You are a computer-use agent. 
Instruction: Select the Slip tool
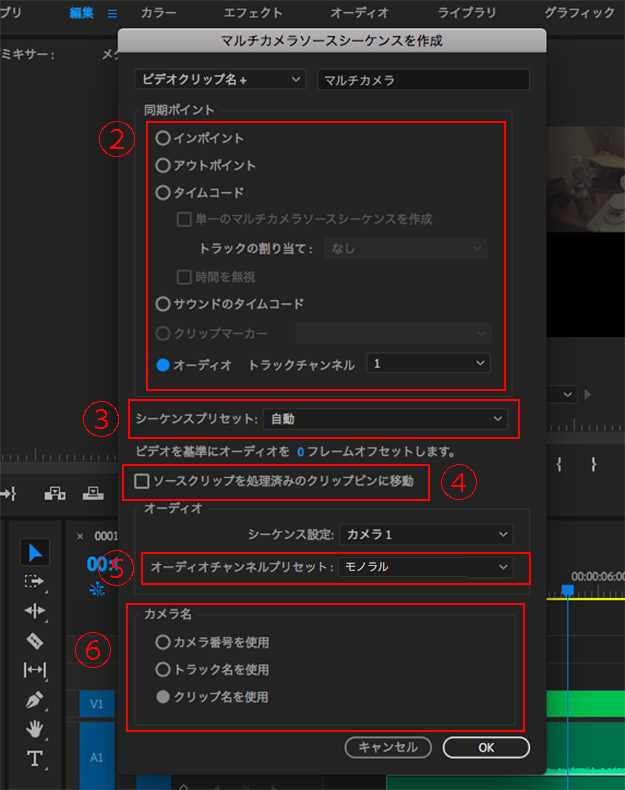tap(35, 669)
